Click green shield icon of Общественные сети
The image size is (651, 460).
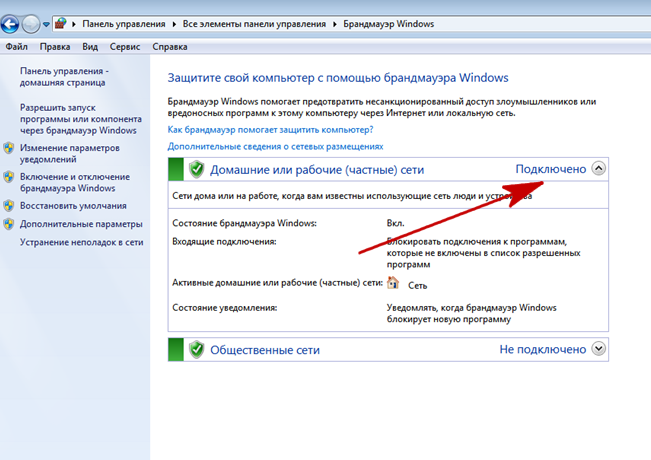[x=196, y=350]
